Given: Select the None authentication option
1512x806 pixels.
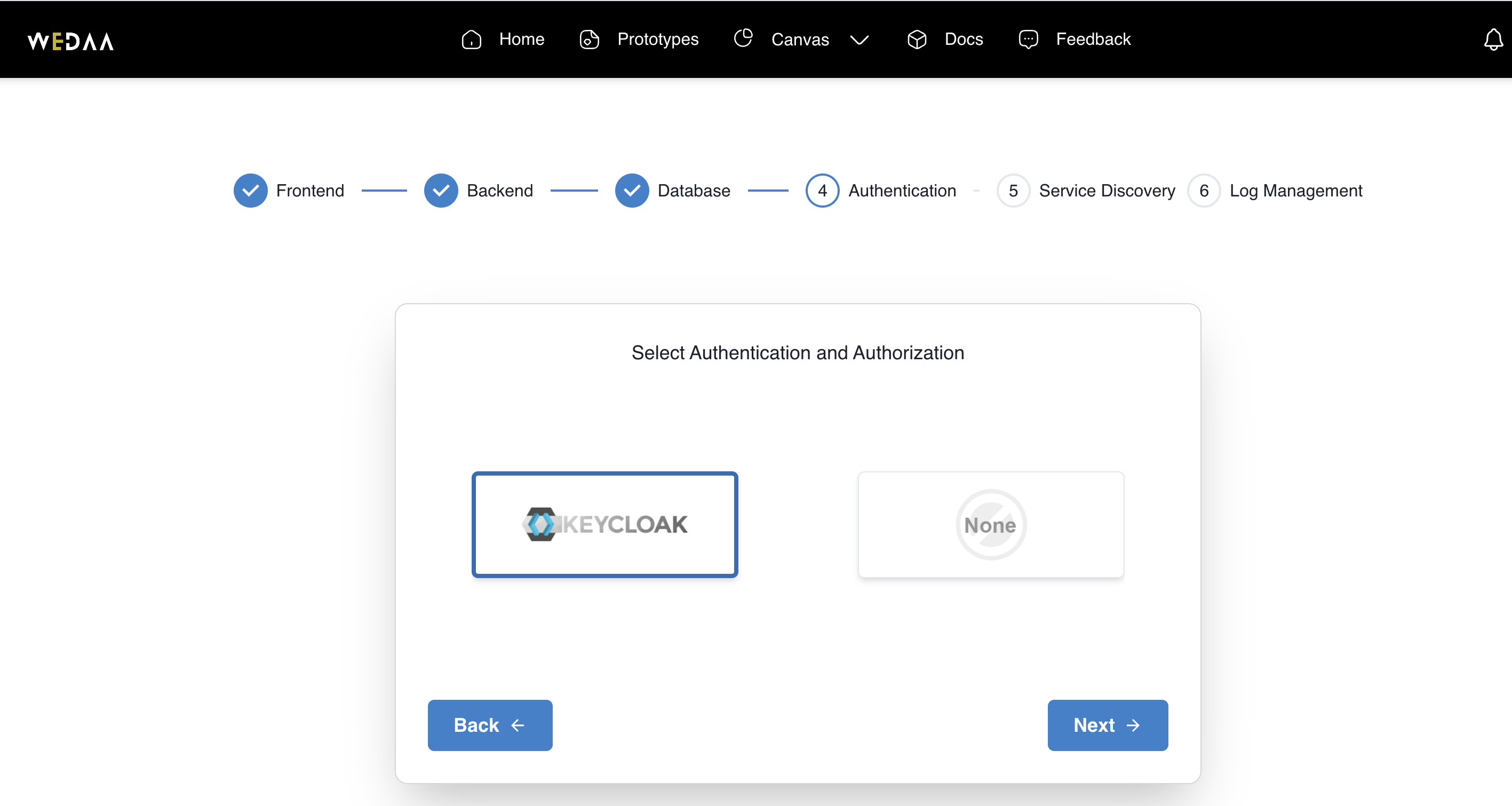Looking at the screenshot, I should [991, 524].
